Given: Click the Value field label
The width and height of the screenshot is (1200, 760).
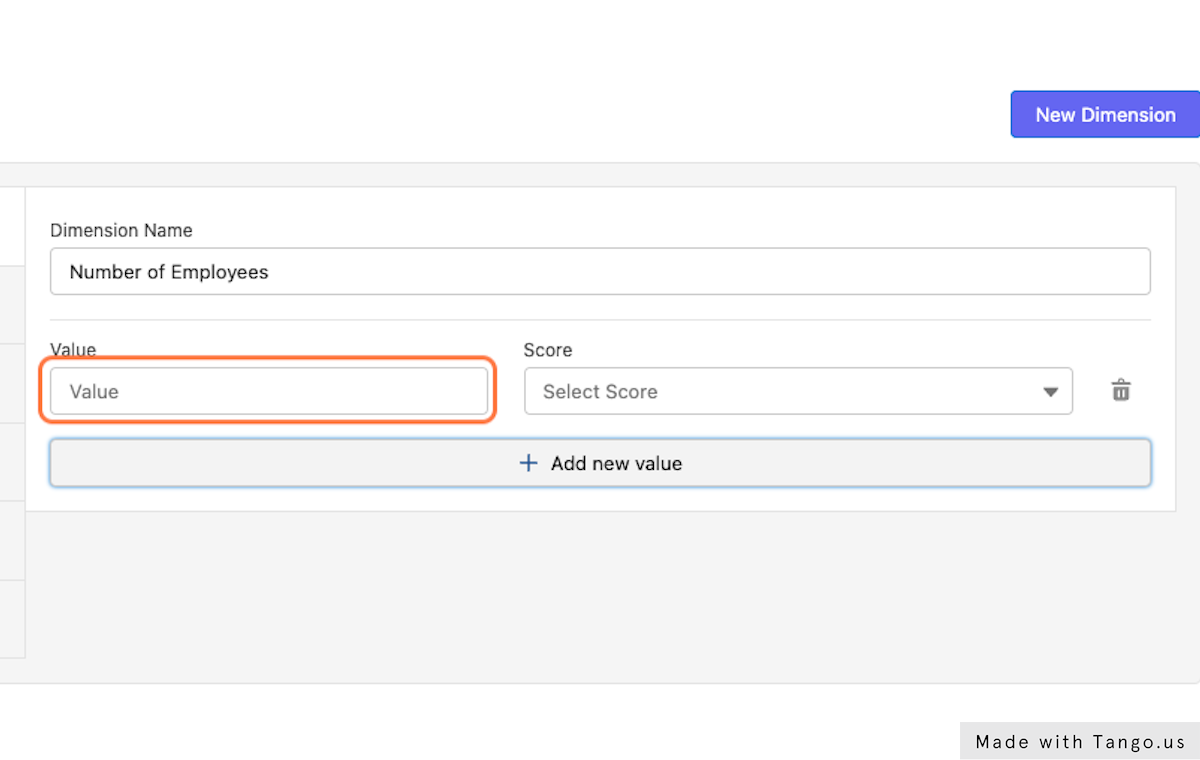Looking at the screenshot, I should (73, 350).
